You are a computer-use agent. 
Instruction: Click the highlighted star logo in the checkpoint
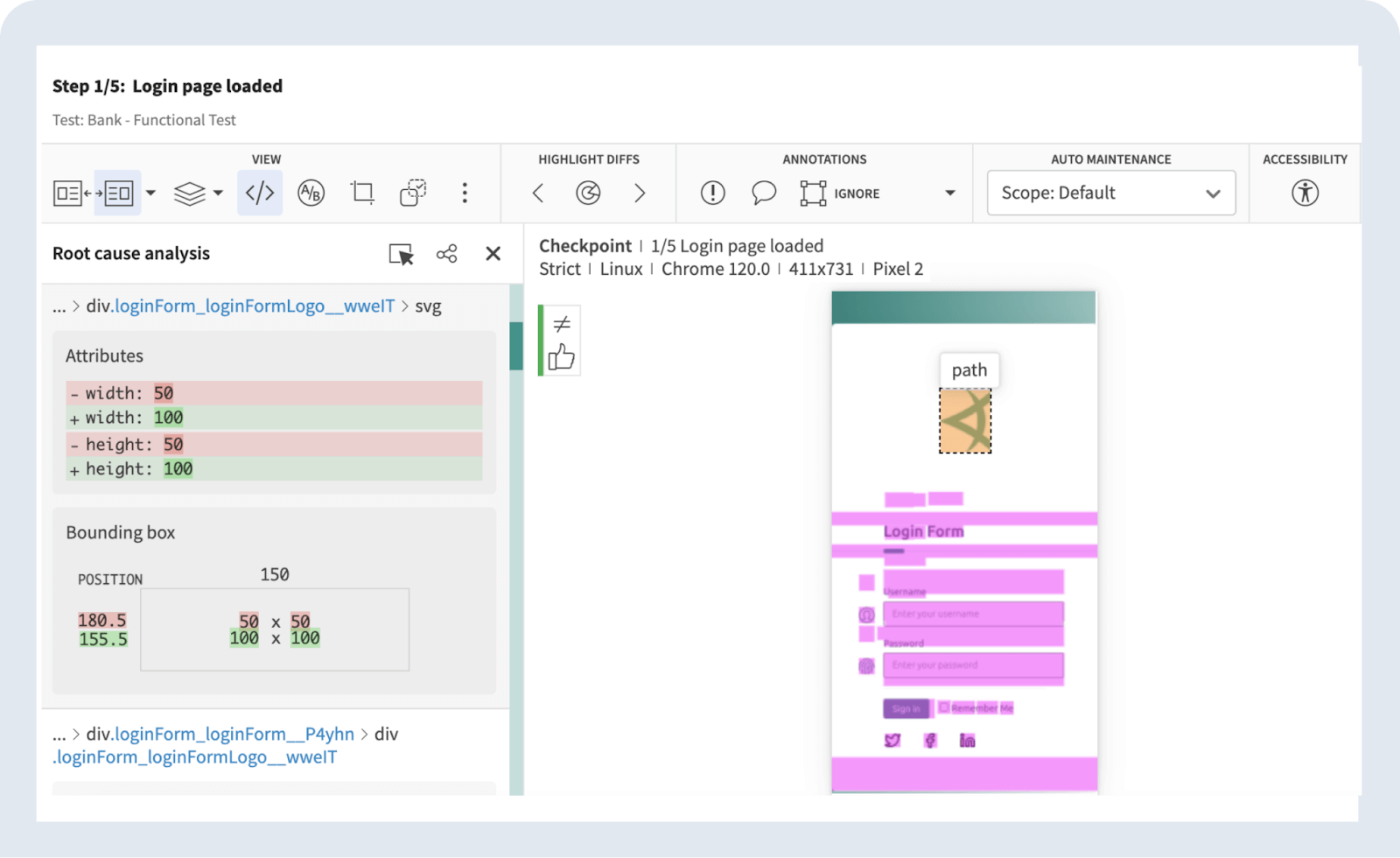965,421
